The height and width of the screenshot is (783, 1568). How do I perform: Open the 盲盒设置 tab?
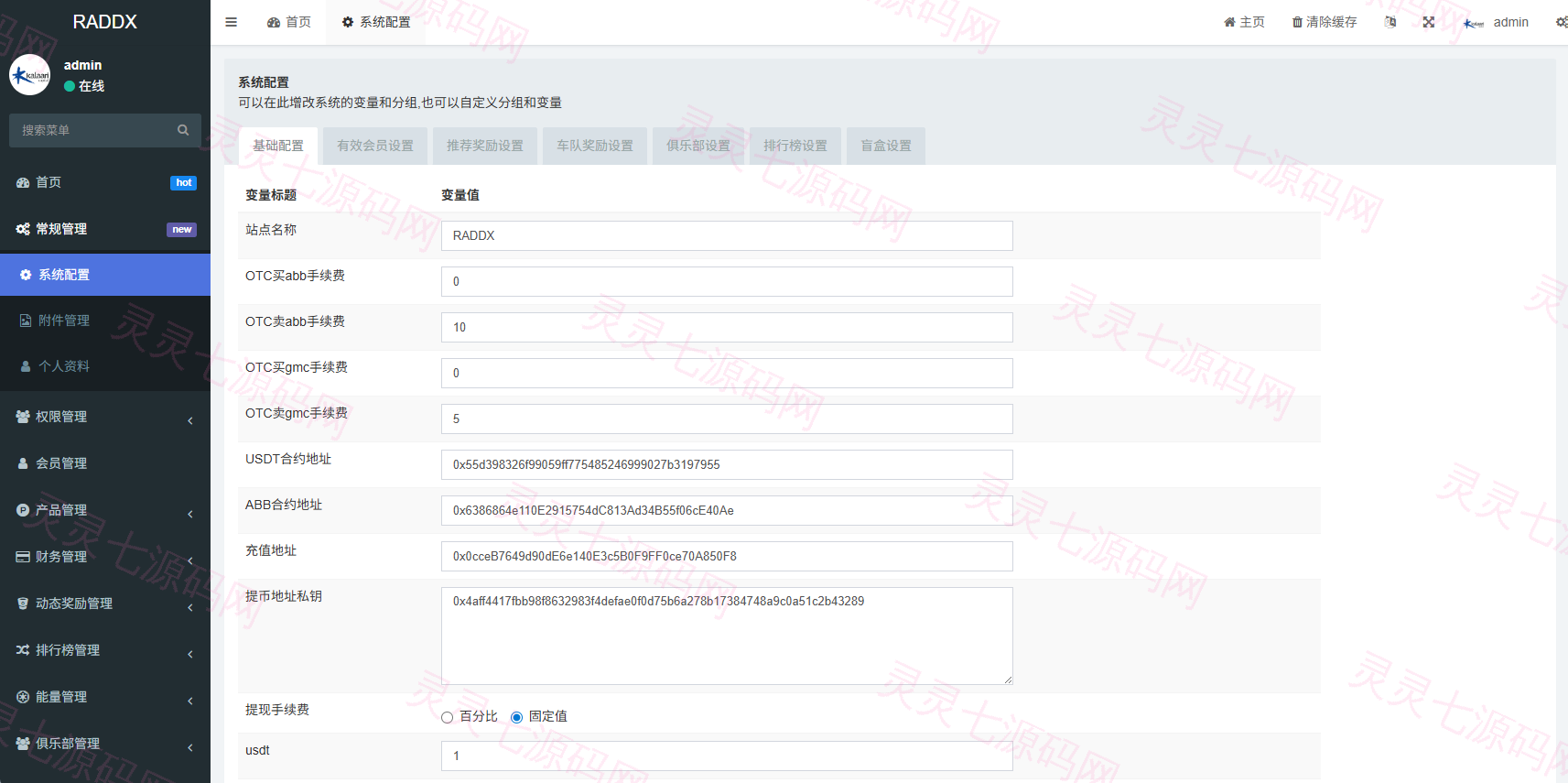886,146
